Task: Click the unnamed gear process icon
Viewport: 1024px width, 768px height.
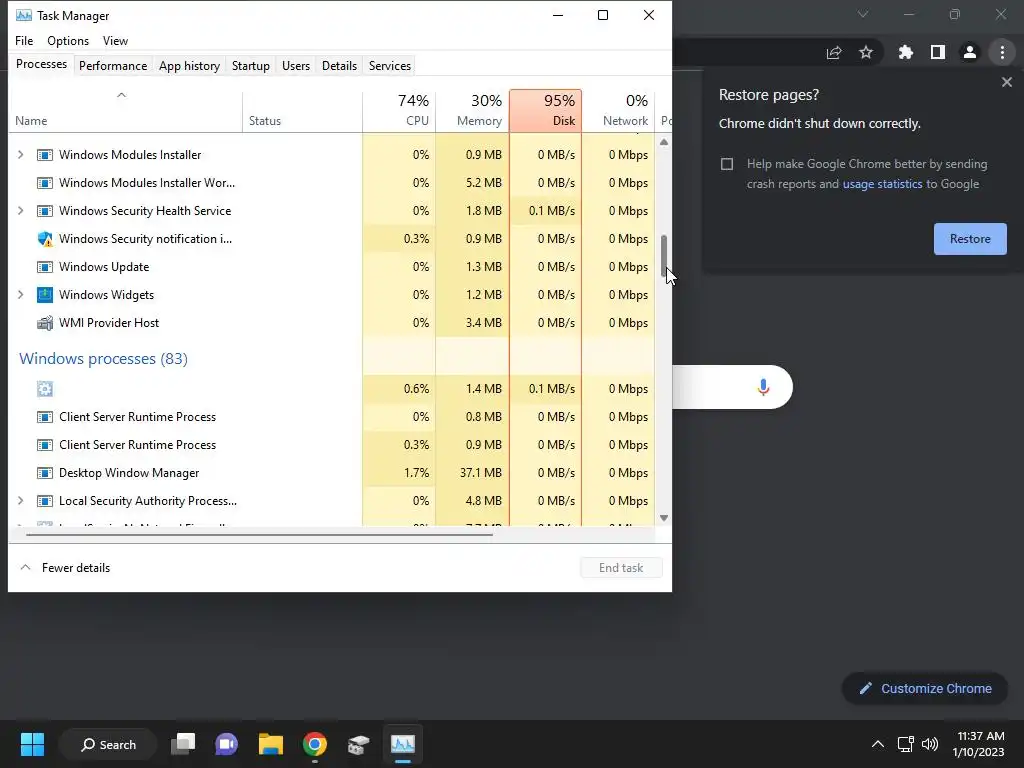Action: [44, 389]
